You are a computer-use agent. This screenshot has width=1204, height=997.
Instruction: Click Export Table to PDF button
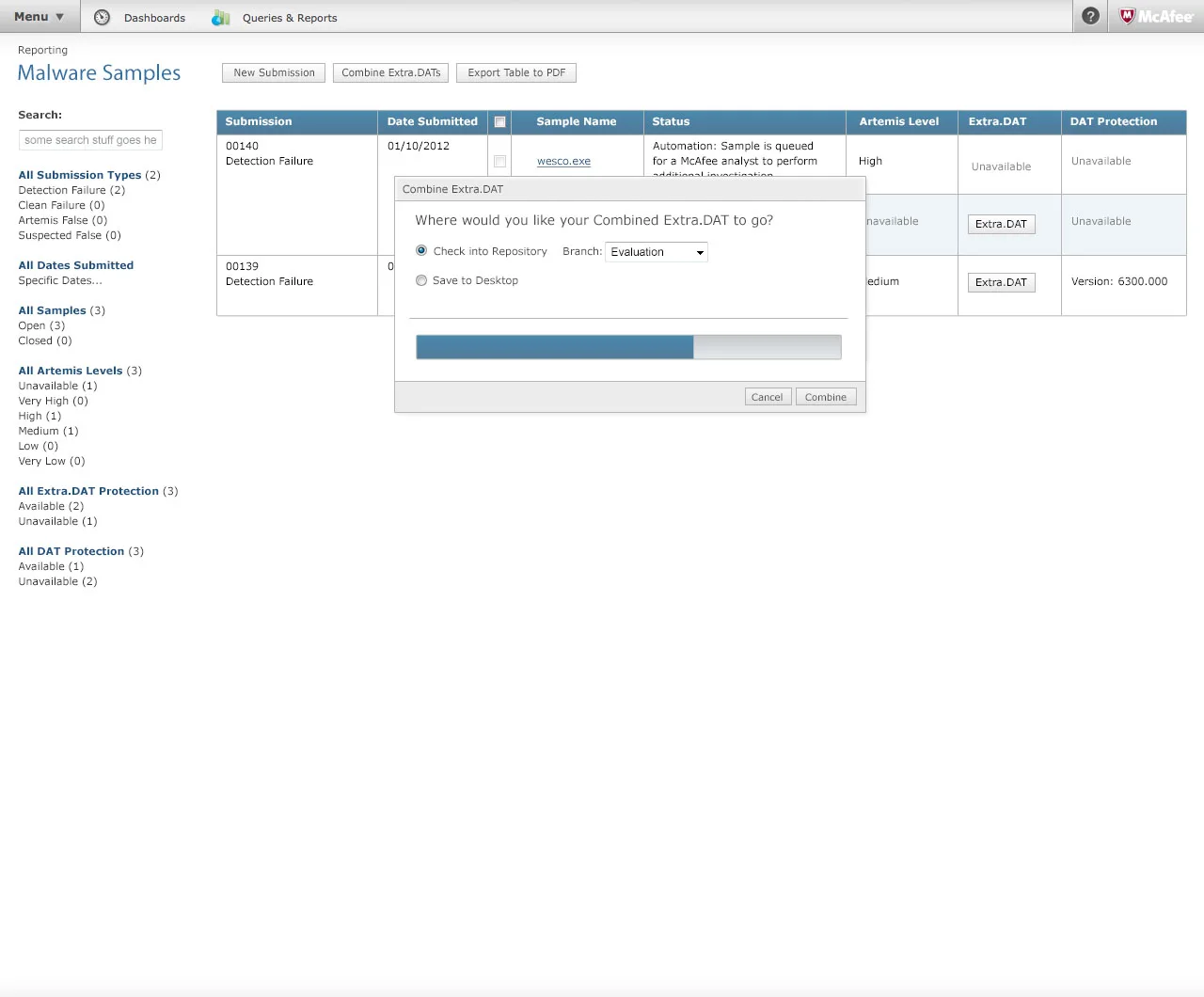point(516,72)
